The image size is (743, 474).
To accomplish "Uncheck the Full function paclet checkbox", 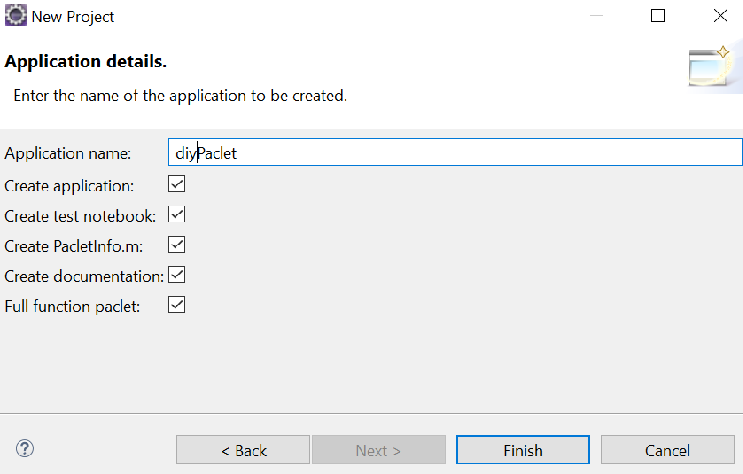I will point(176,305).
